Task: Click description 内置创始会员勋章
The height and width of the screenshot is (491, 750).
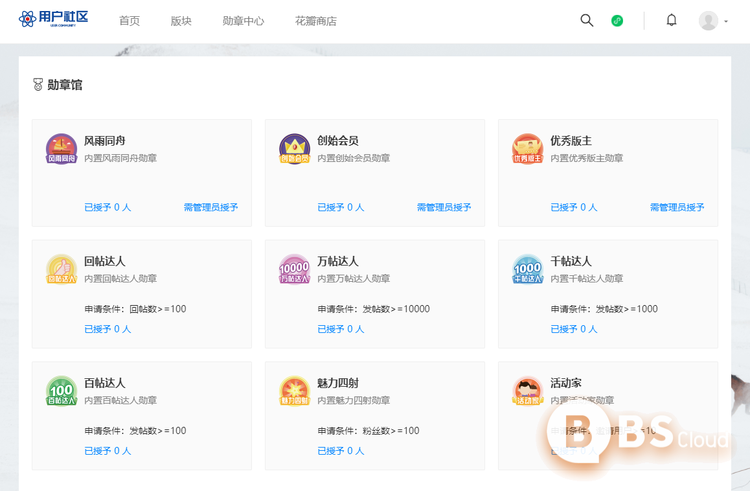Action: (353, 158)
